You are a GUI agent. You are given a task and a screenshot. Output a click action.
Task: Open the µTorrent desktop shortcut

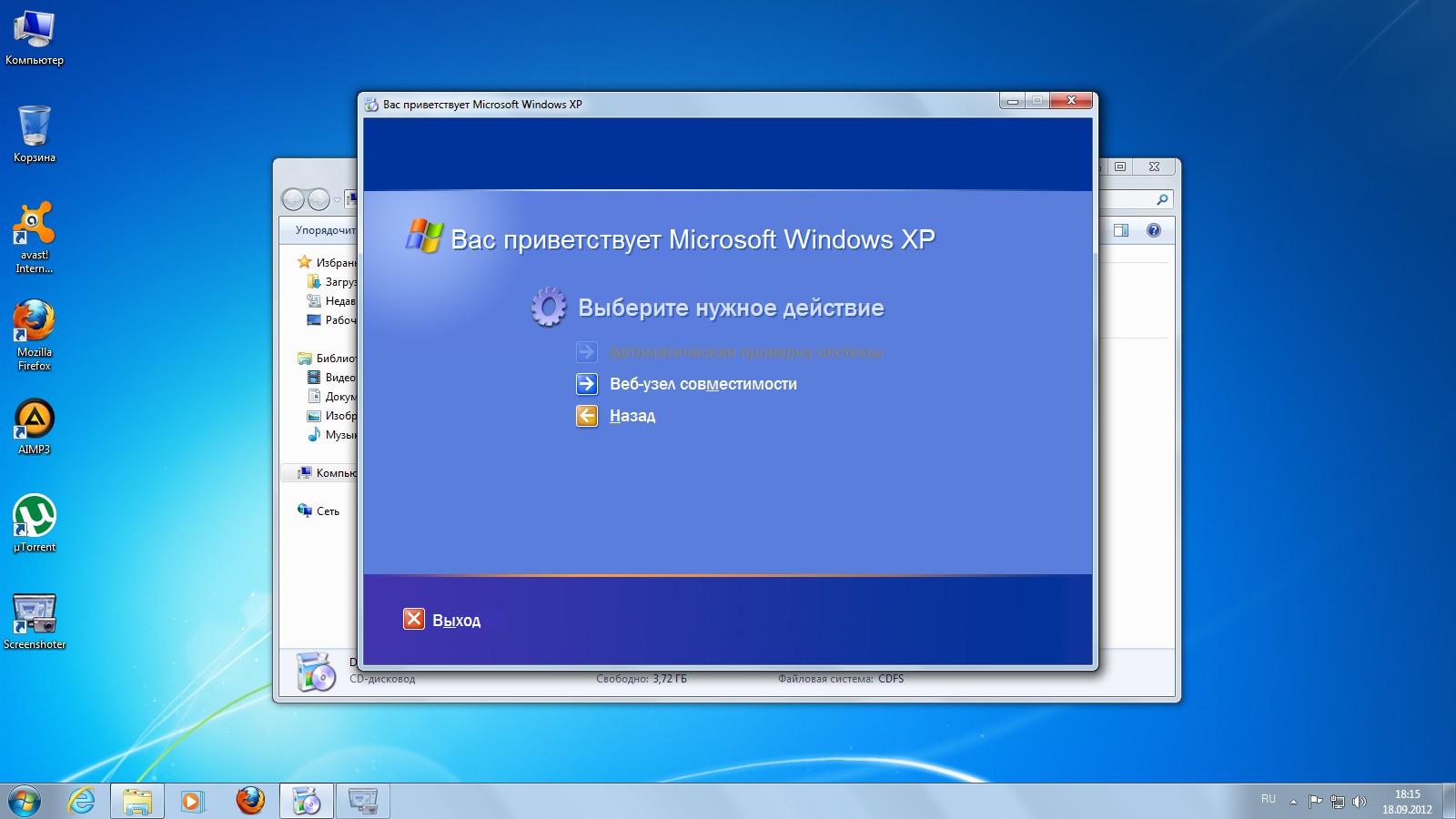35,523
